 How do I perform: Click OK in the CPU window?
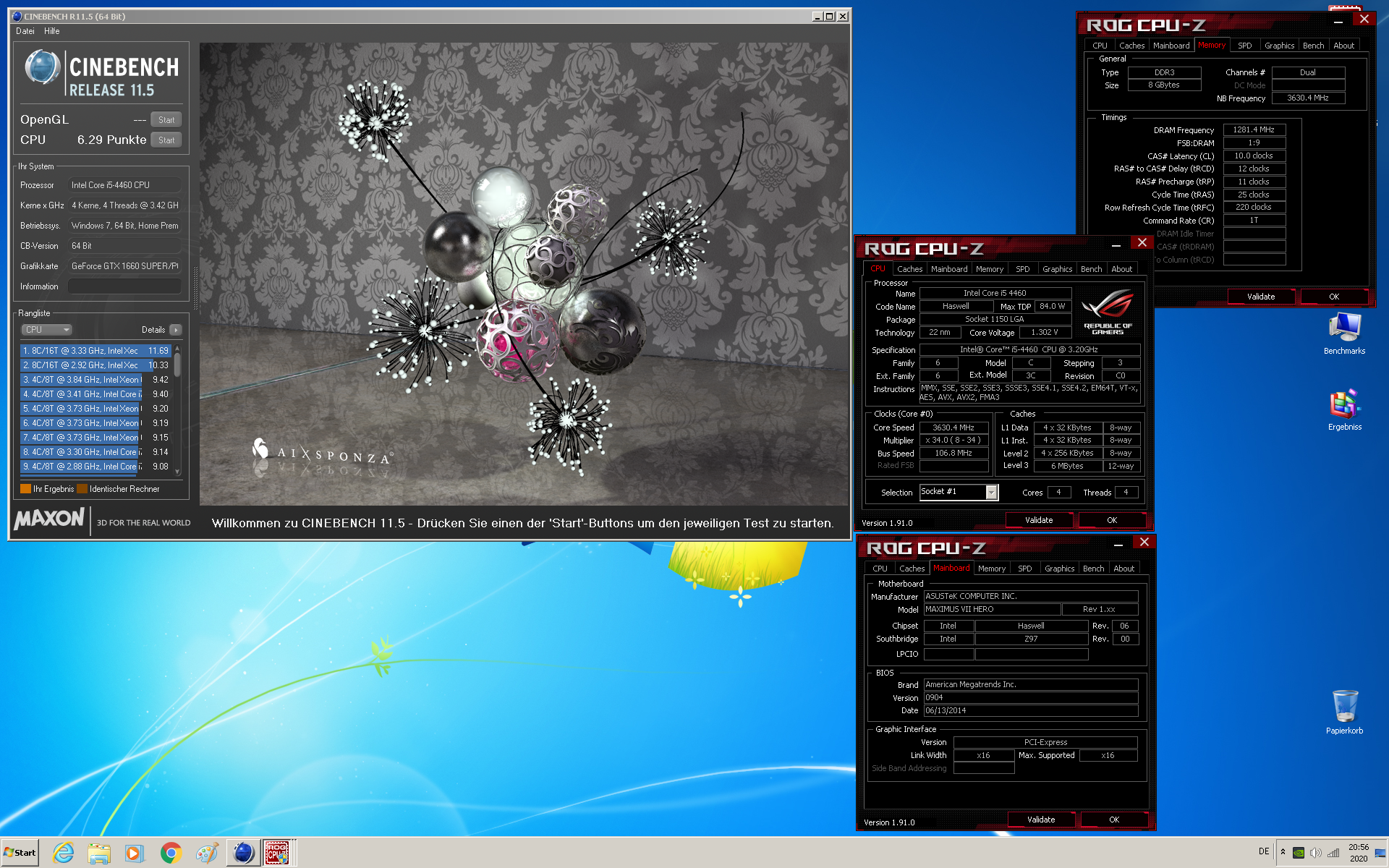click(1112, 520)
